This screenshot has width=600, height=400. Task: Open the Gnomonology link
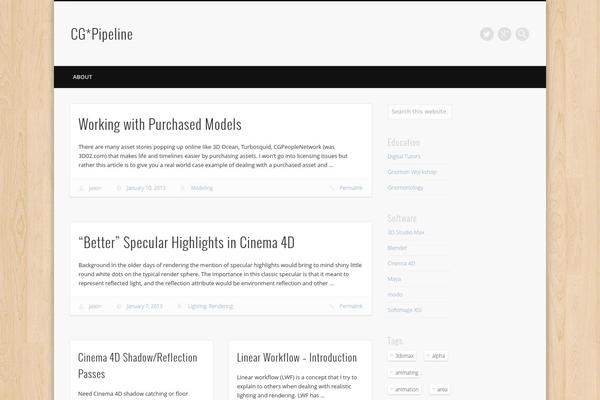pos(405,188)
